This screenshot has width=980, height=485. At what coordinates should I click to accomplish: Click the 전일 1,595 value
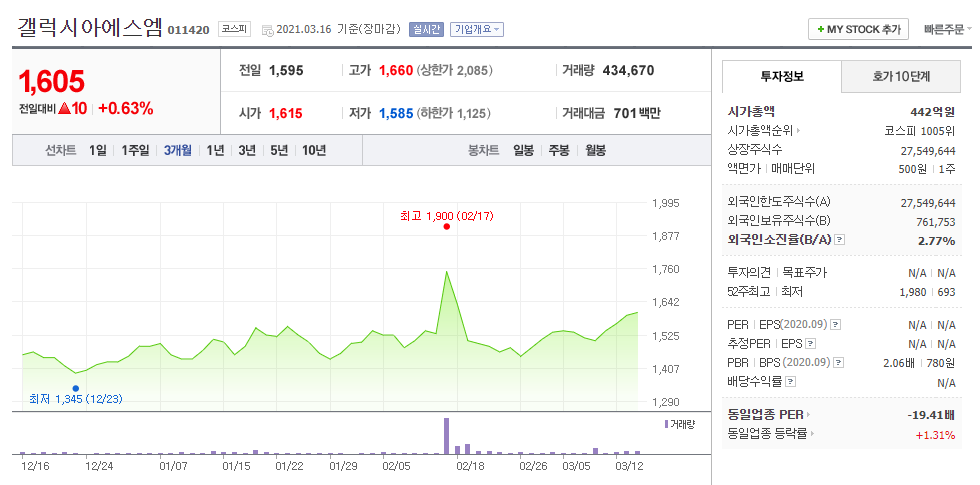(x=286, y=71)
